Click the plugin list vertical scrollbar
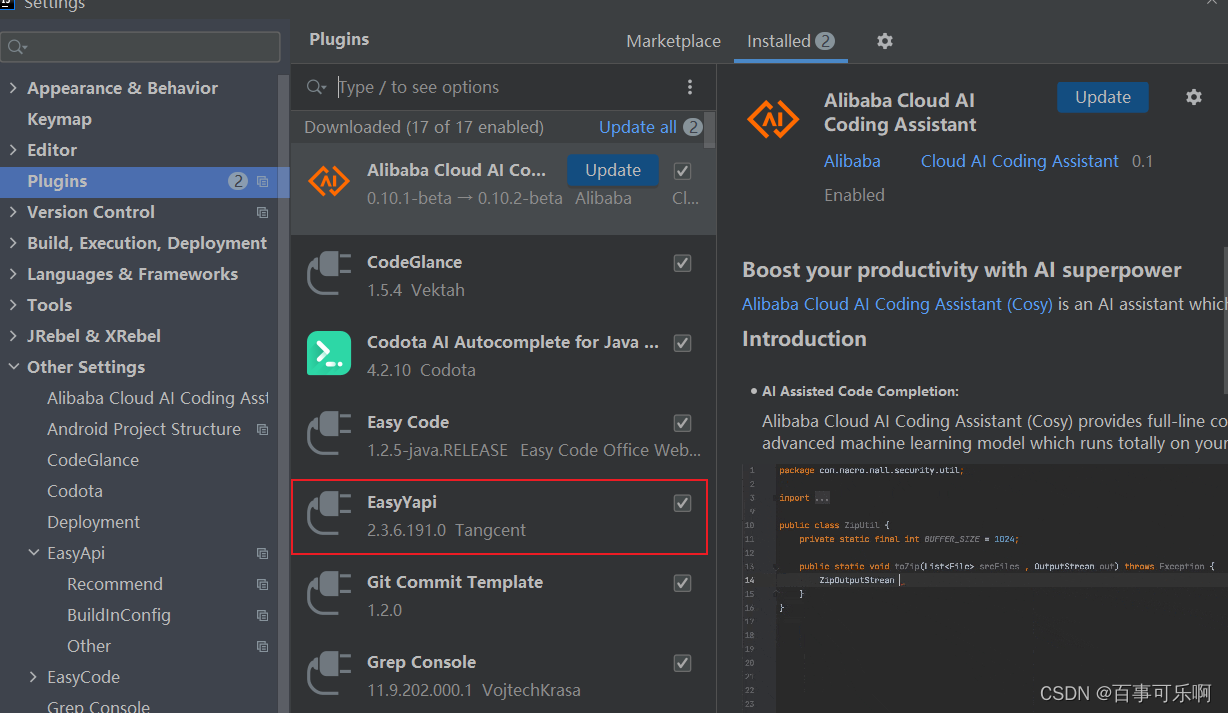 point(710,130)
